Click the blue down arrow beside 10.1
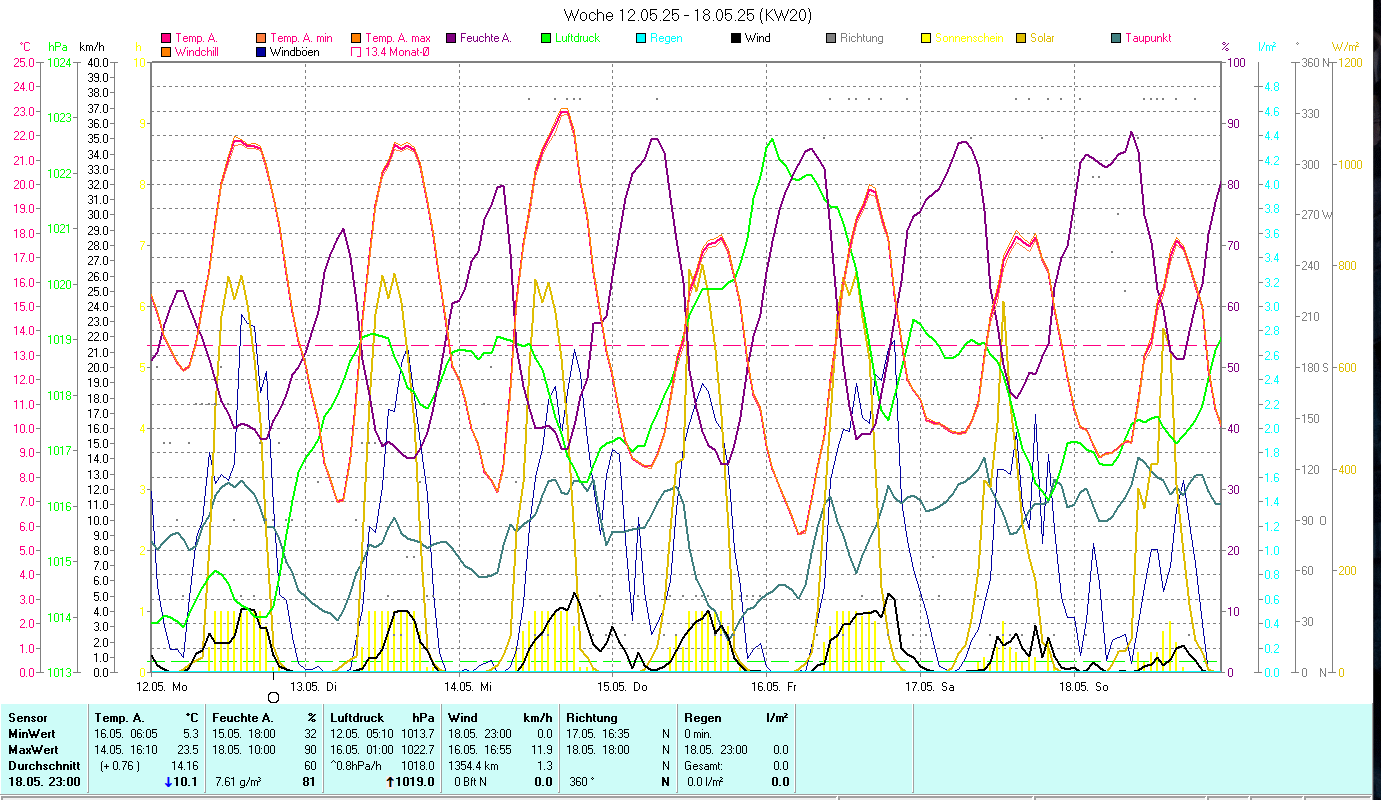The height and width of the screenshot is (800, 1381). coord(167,782)
